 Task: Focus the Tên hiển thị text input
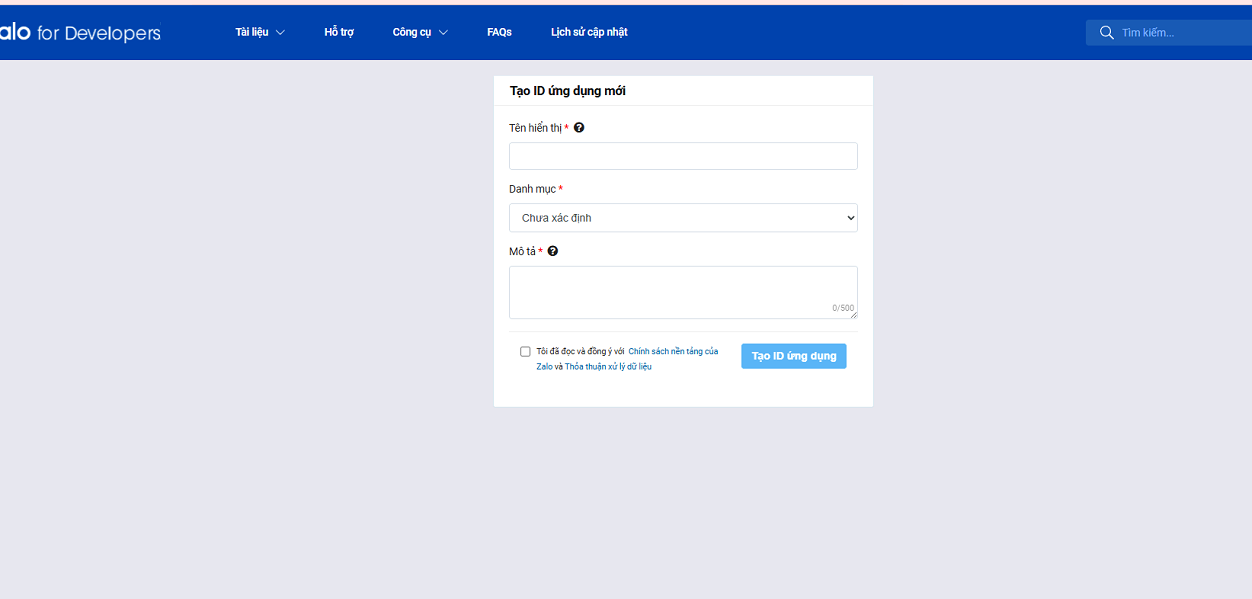[683, 156]
